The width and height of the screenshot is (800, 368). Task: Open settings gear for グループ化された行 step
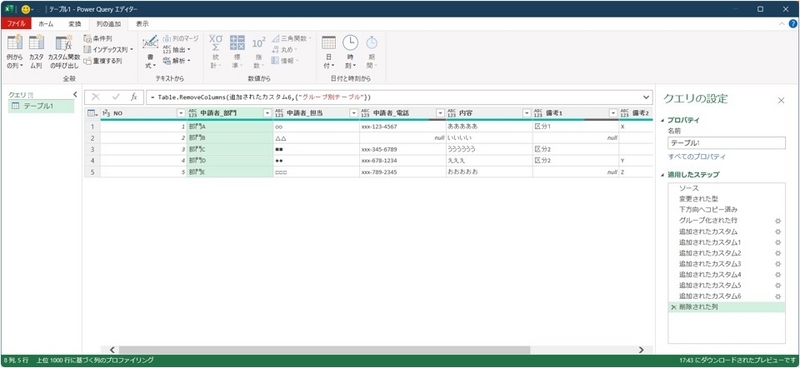778,220
